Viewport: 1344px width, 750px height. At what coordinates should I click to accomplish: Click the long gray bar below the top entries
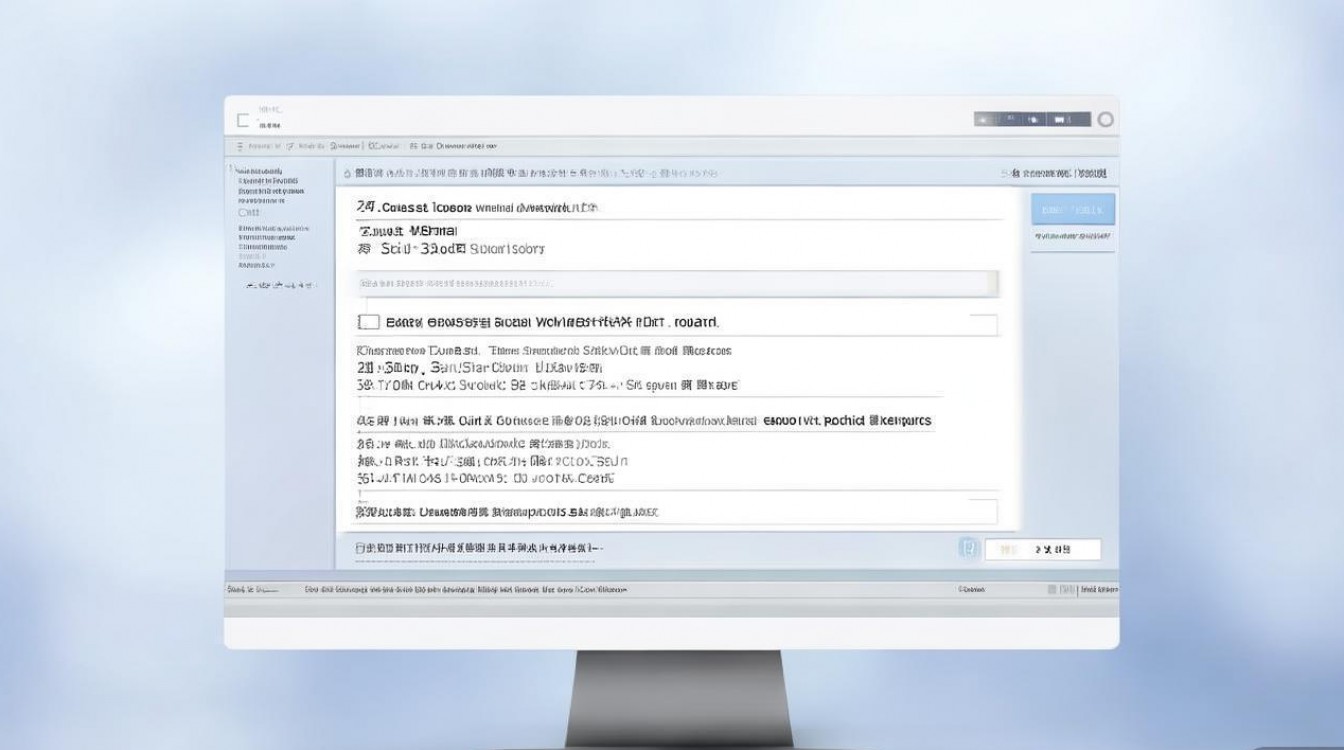[677, 284]
